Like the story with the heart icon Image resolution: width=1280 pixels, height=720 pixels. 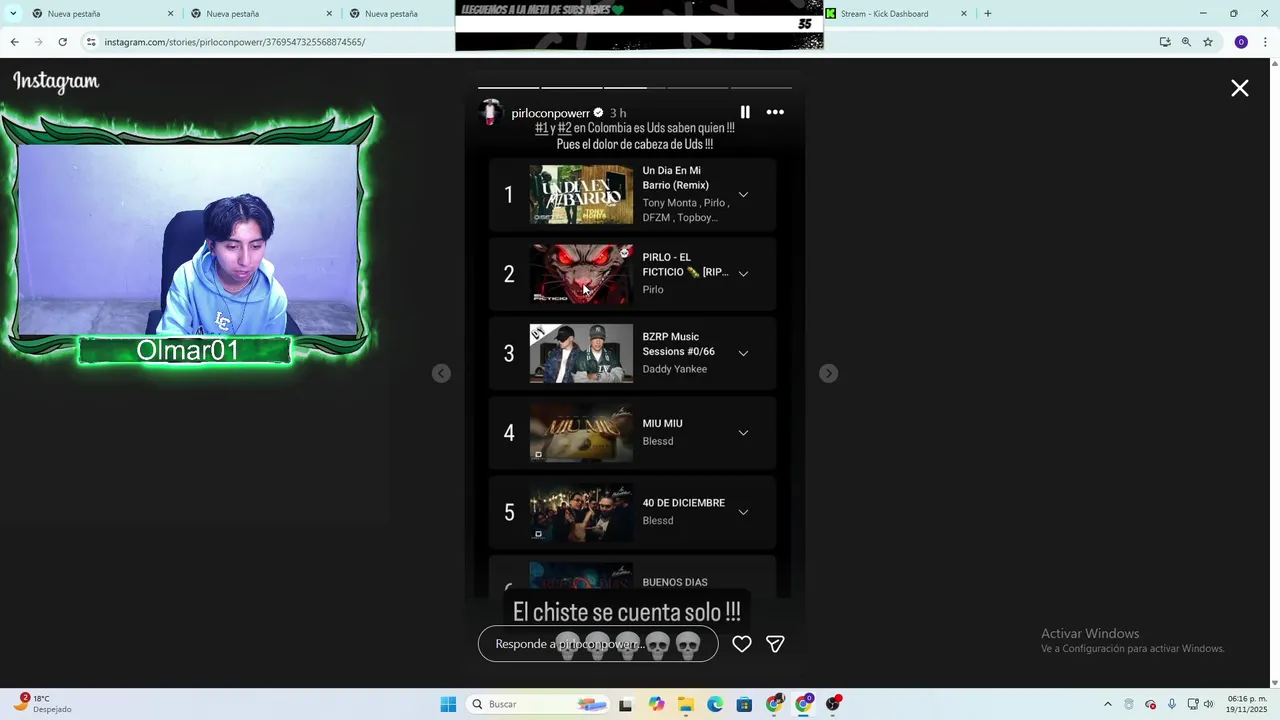click(x=742, y=644)
